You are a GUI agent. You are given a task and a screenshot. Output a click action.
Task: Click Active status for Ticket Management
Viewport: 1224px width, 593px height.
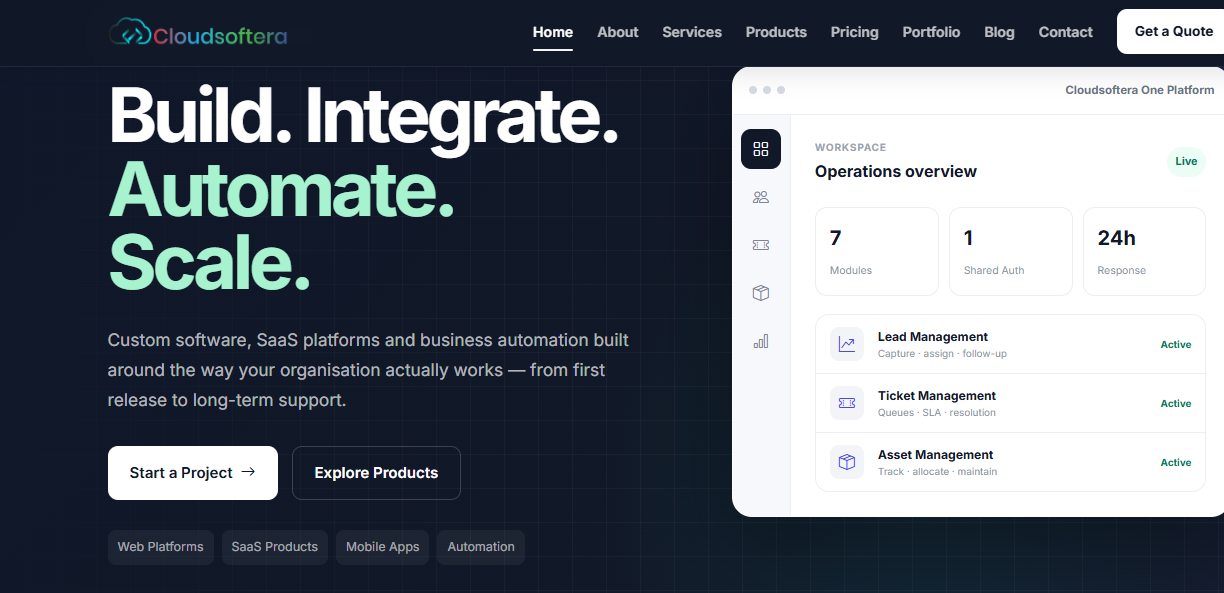coord(1176,403)
